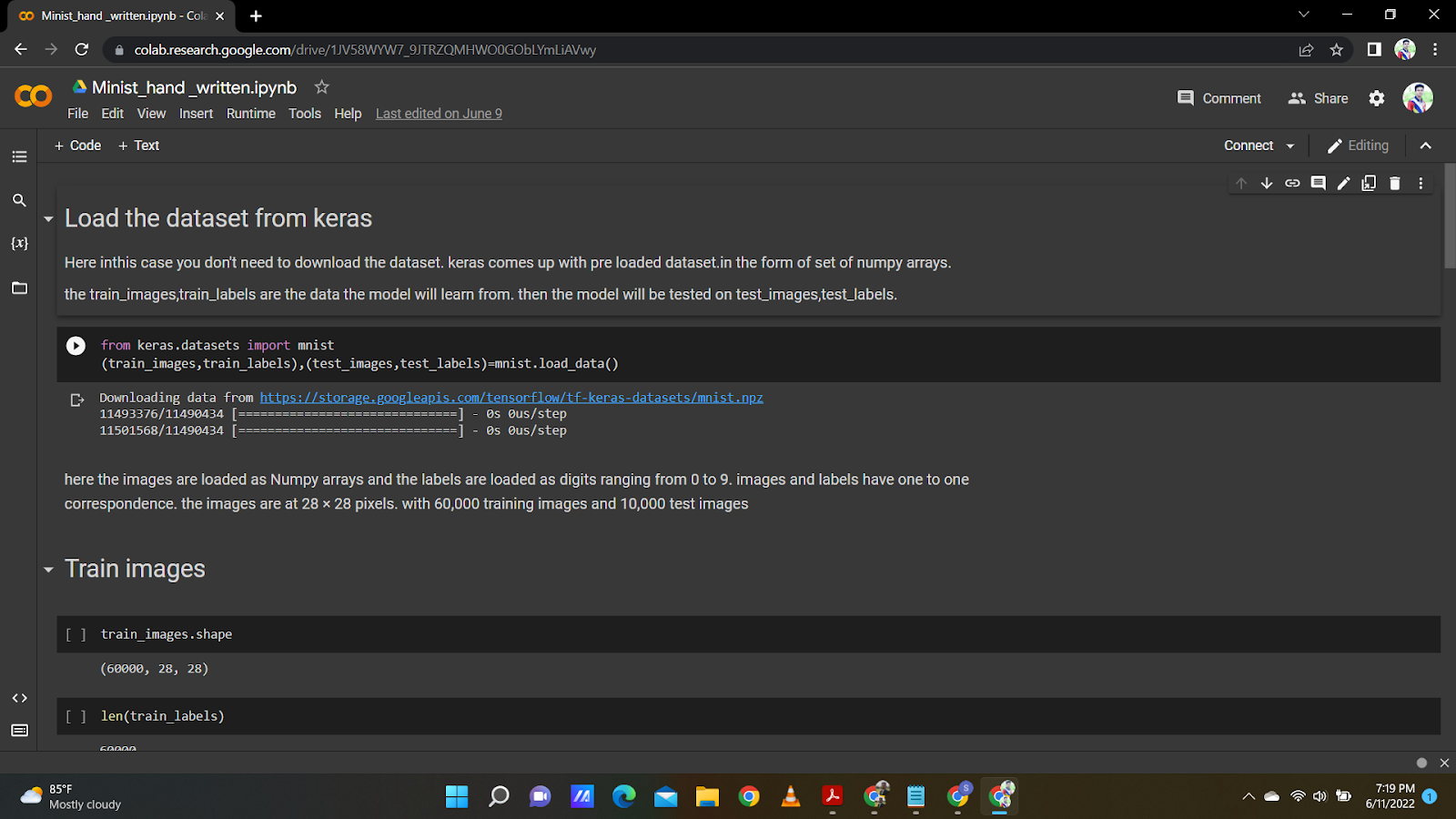The image size is (1456, 819).
Task: Move the selected cell up
Action: (1241, 183)
